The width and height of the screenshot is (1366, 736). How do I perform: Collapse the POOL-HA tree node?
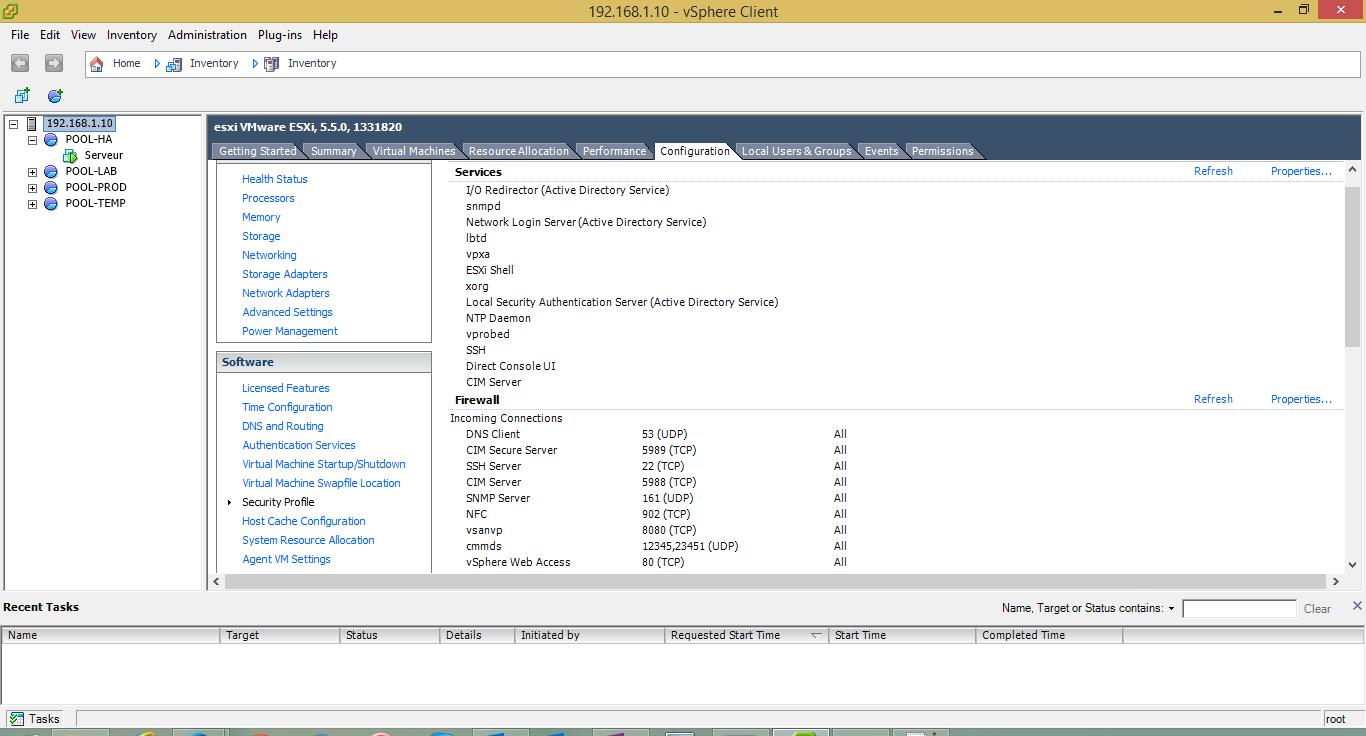[x=32, y=140]
